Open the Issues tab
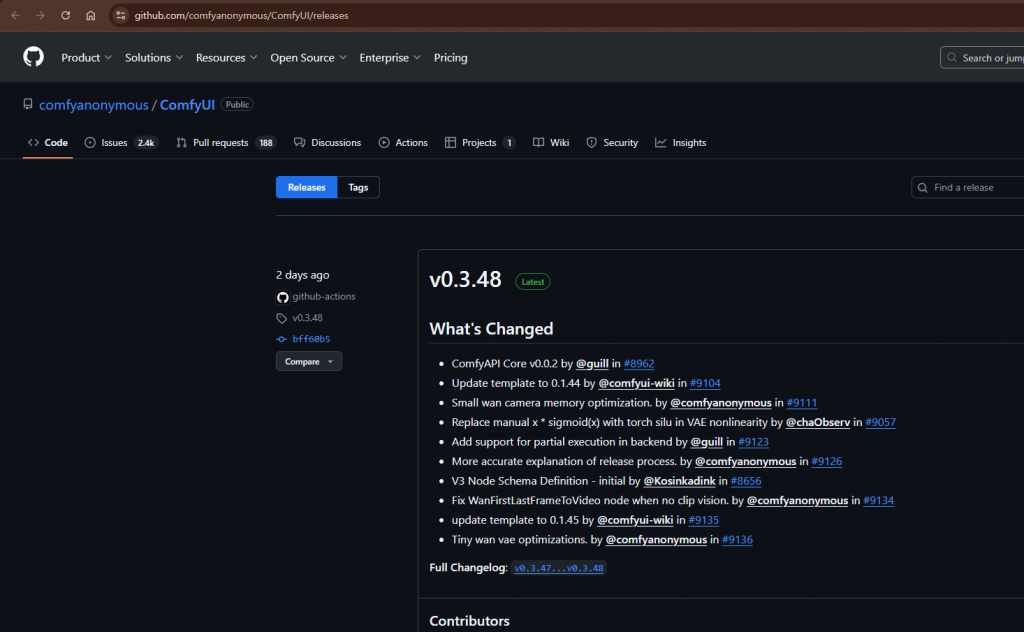The width and height of the screenshot is (1024, 632). pyautogui.click(x=121, y=142)
